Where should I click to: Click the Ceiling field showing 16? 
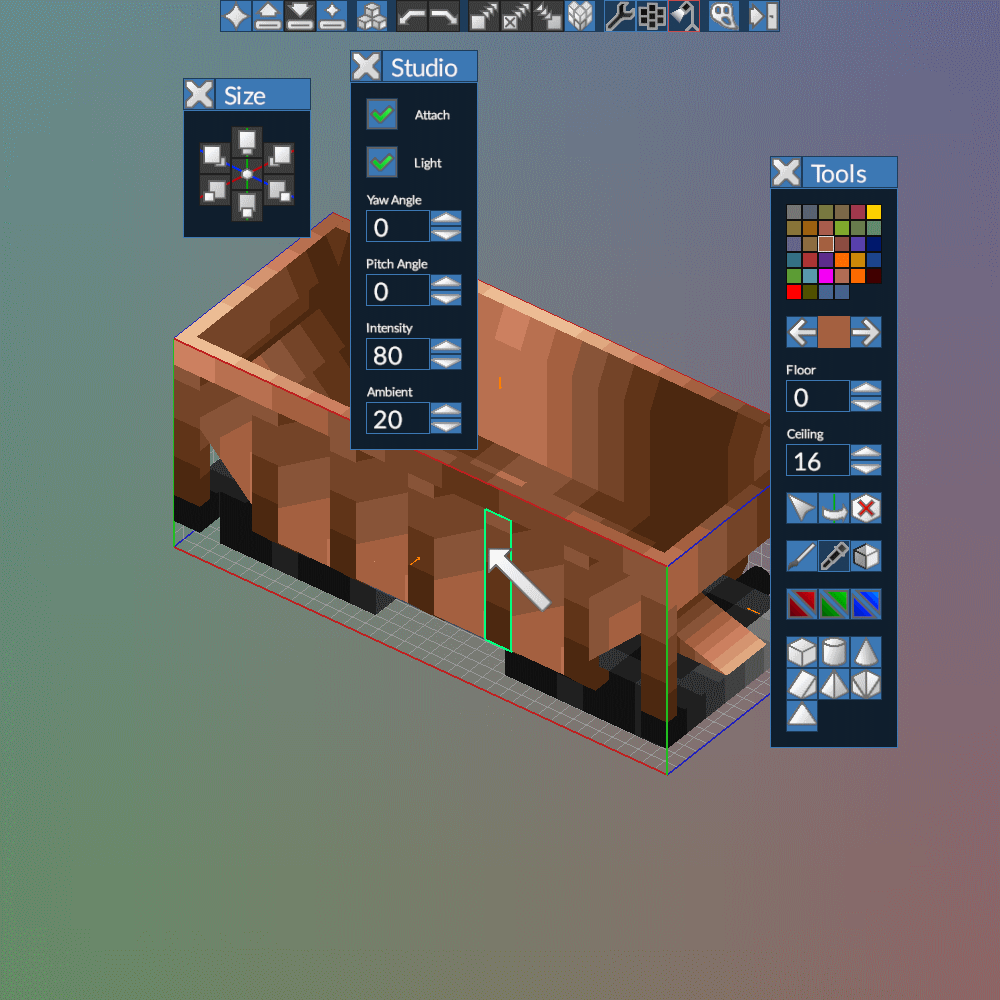click(x=818, y=460)
